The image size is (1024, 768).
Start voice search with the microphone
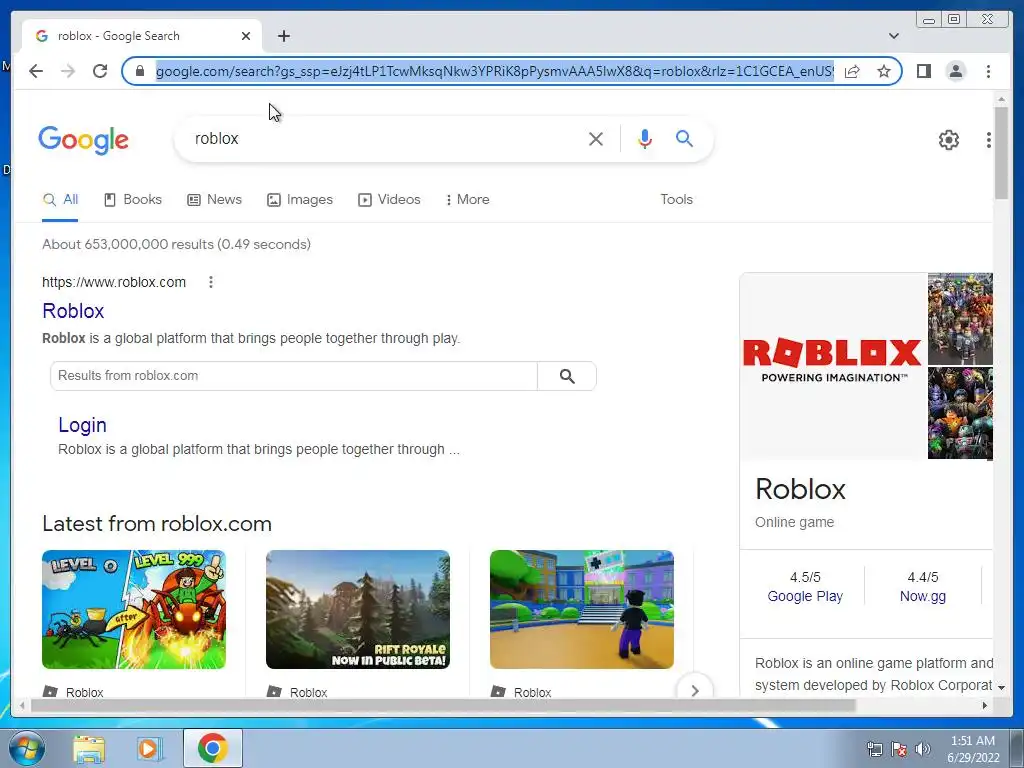(645, 138)
